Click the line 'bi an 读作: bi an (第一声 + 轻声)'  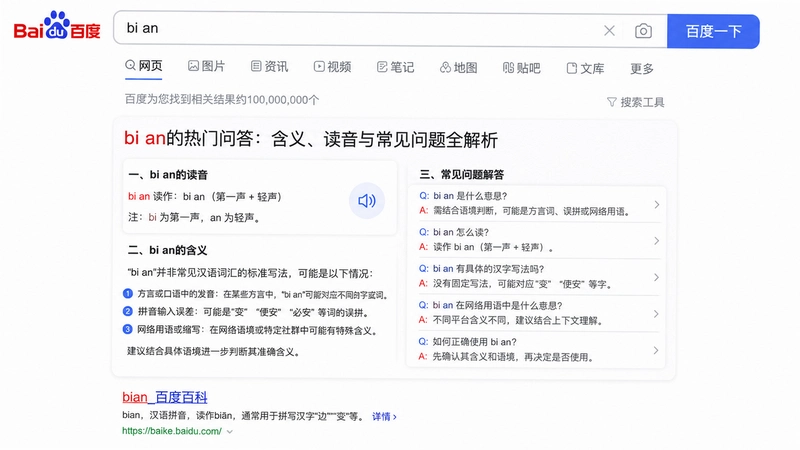[x=205, y=196]
